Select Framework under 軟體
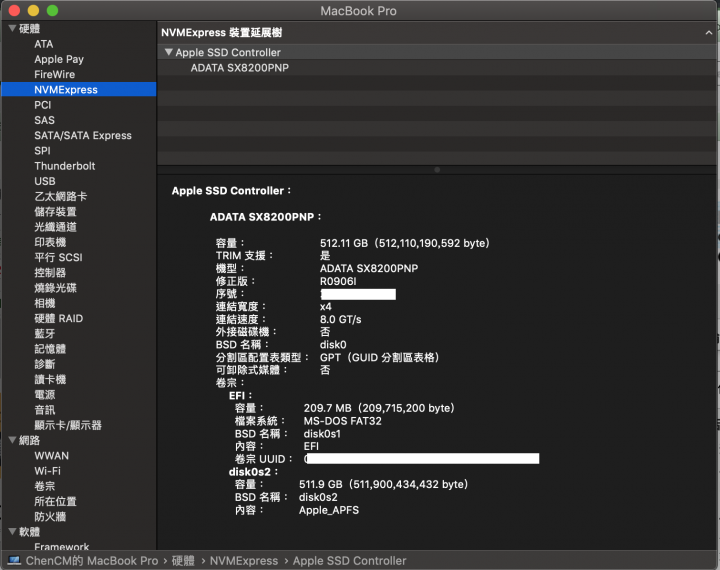Image resolution: width=720 pixels, height=570 pixels. [x=62, y=546]
